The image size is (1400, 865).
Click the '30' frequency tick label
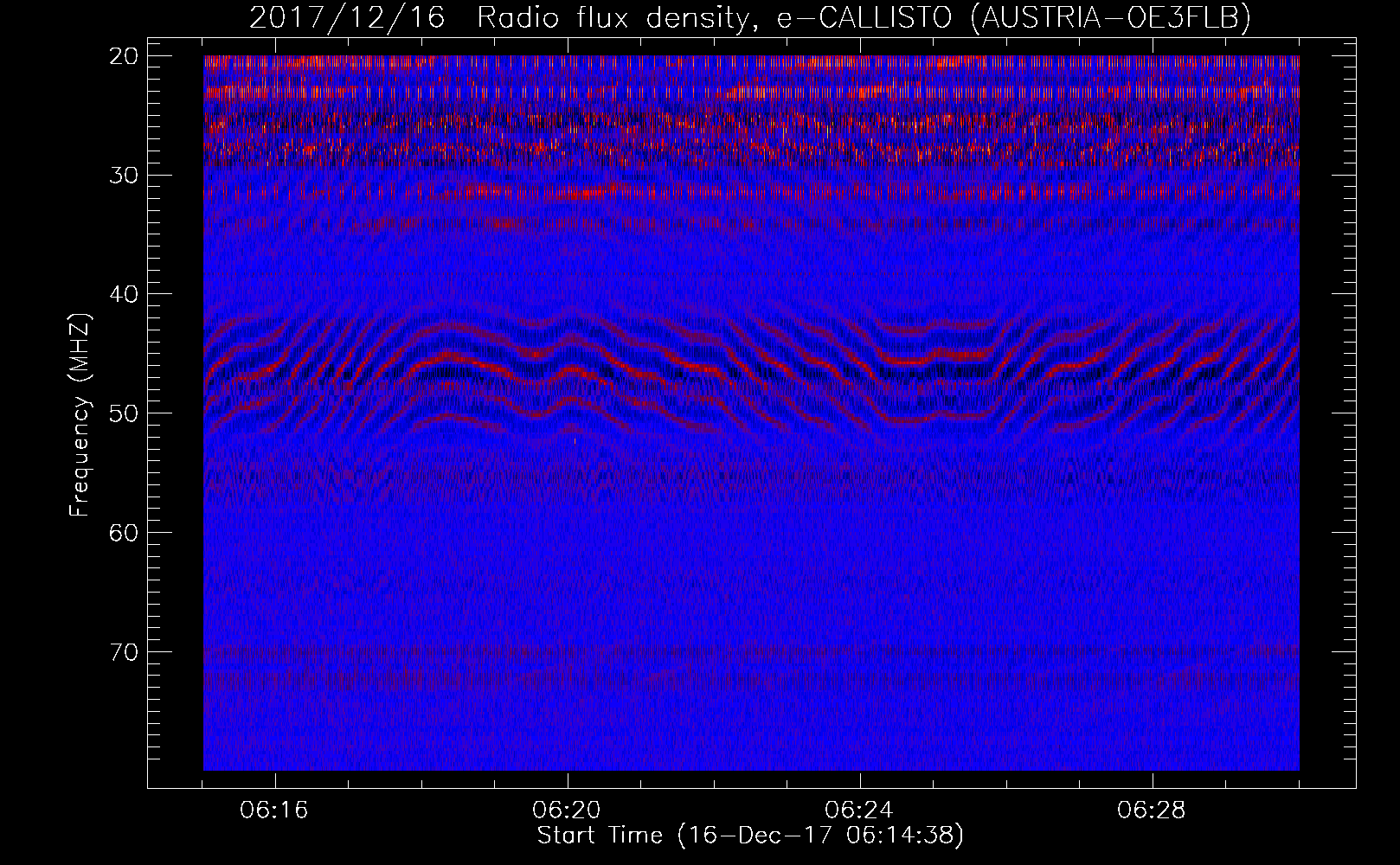(124, 176)
